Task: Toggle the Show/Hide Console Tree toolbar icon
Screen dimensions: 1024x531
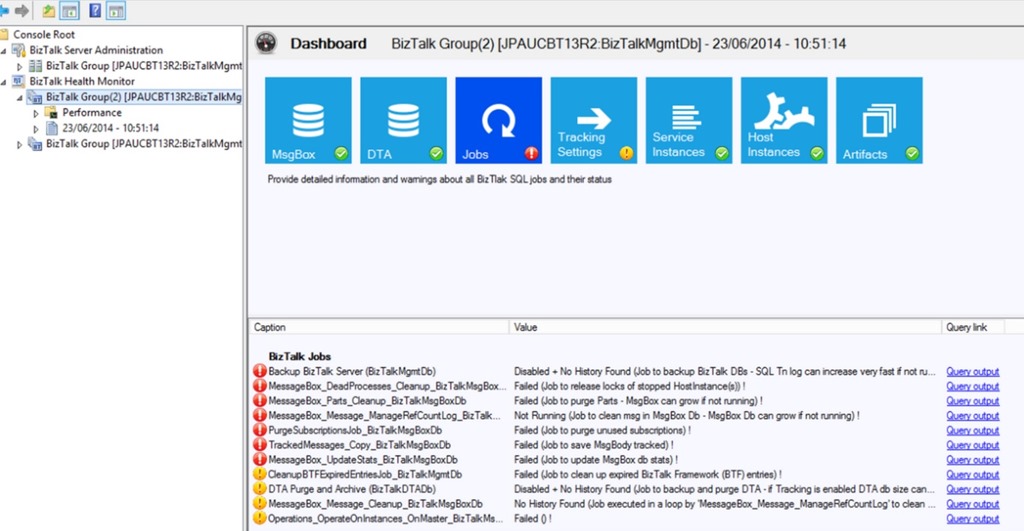Action: click(x=69, y=10)
